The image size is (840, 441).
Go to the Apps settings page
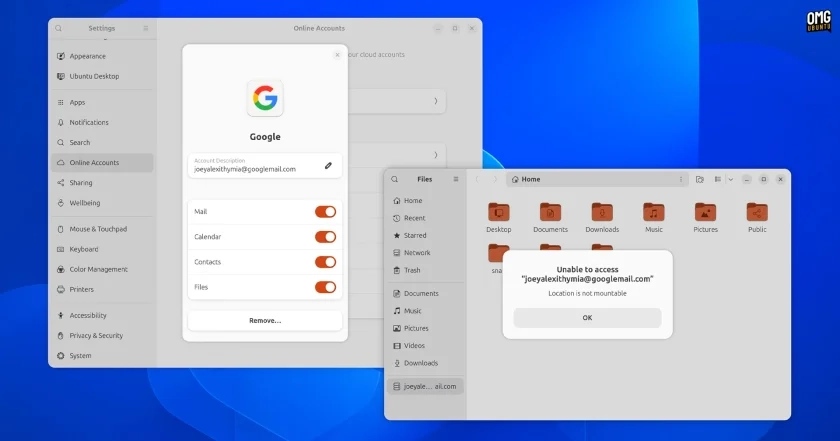[x=102, y=102]
